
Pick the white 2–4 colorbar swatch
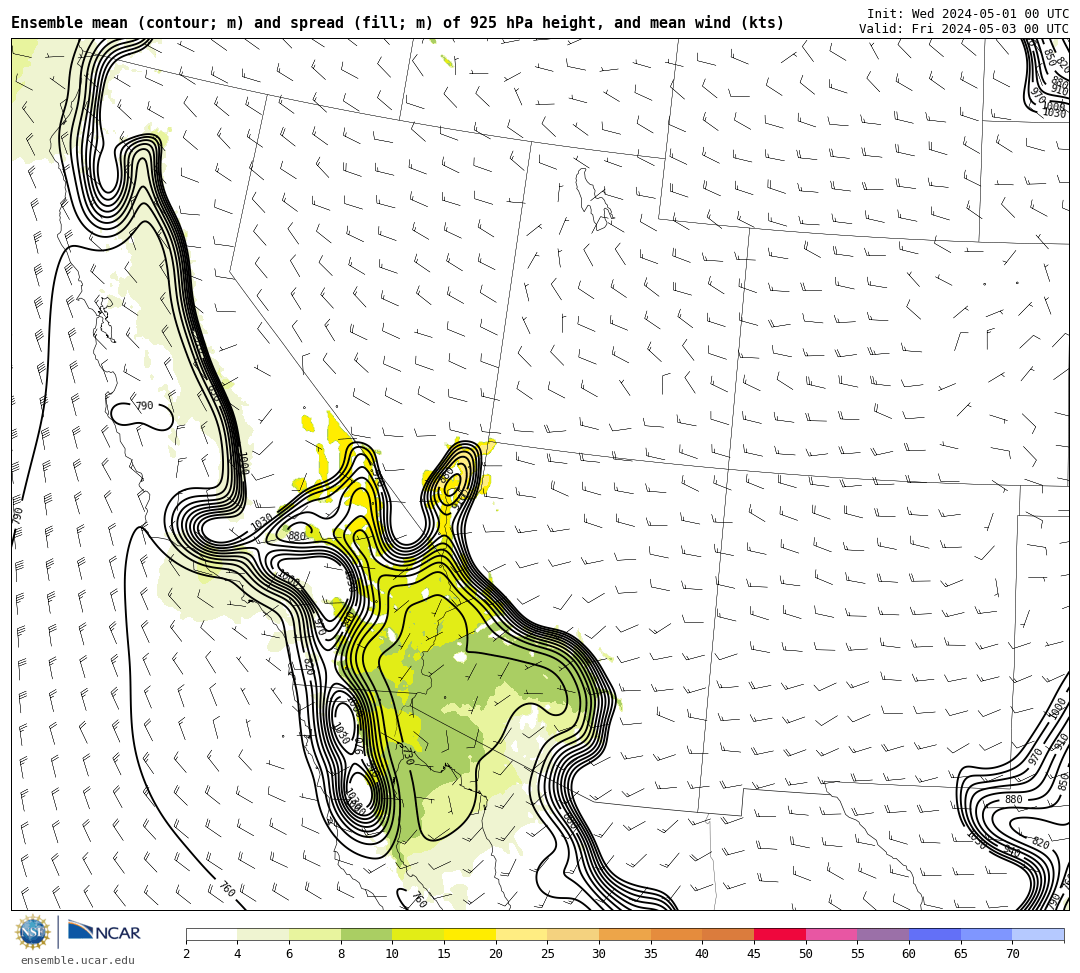tap(211, 934)
